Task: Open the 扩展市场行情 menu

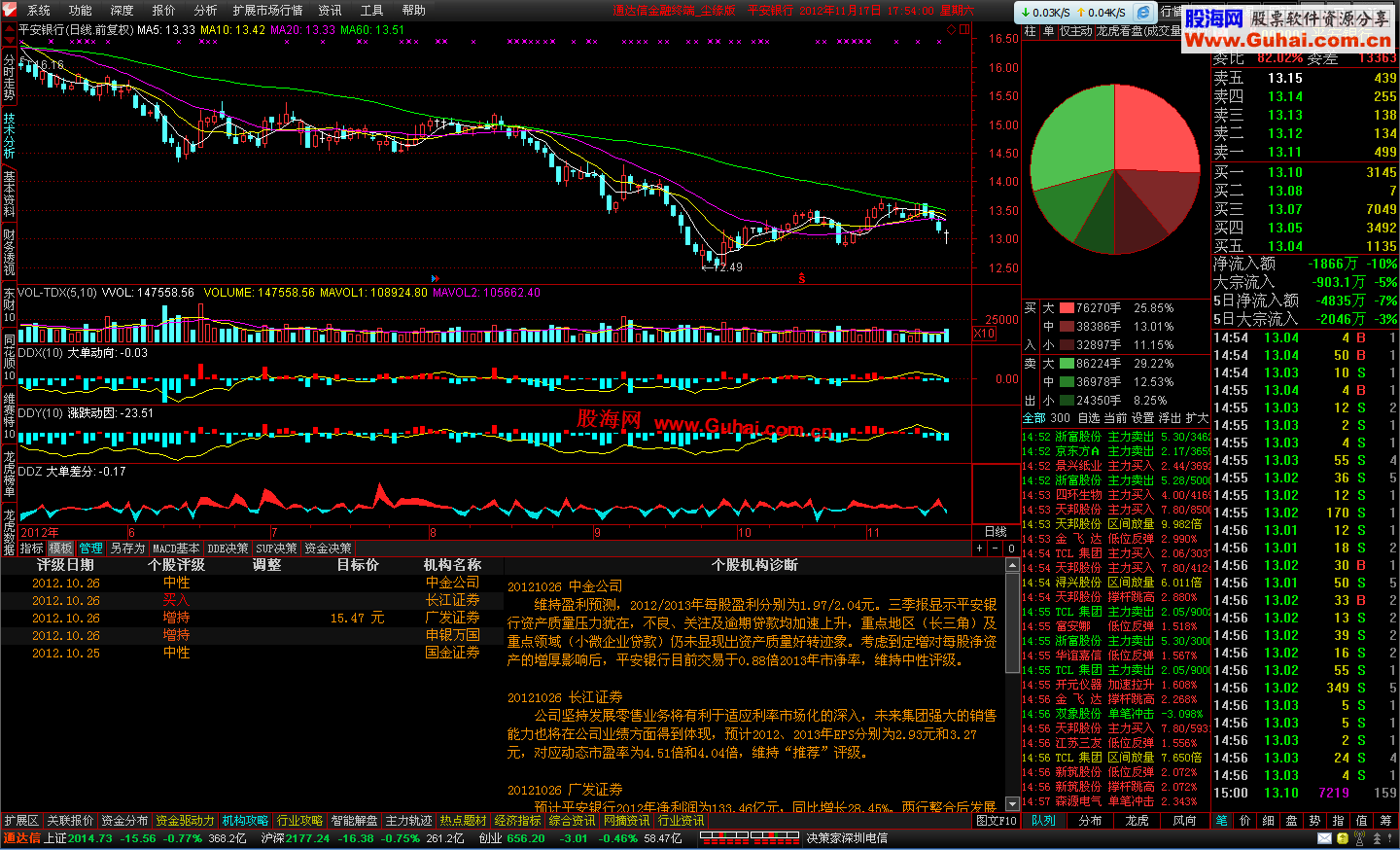Action: [x=267, y=11]
